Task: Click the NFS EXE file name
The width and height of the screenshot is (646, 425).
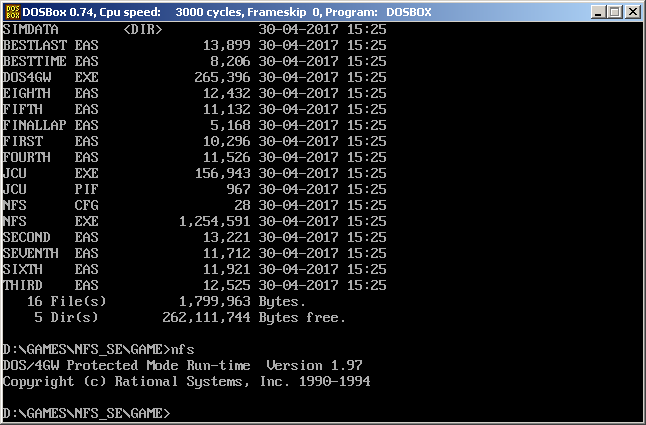Action: pyautogui.click(x=51, y=222)
